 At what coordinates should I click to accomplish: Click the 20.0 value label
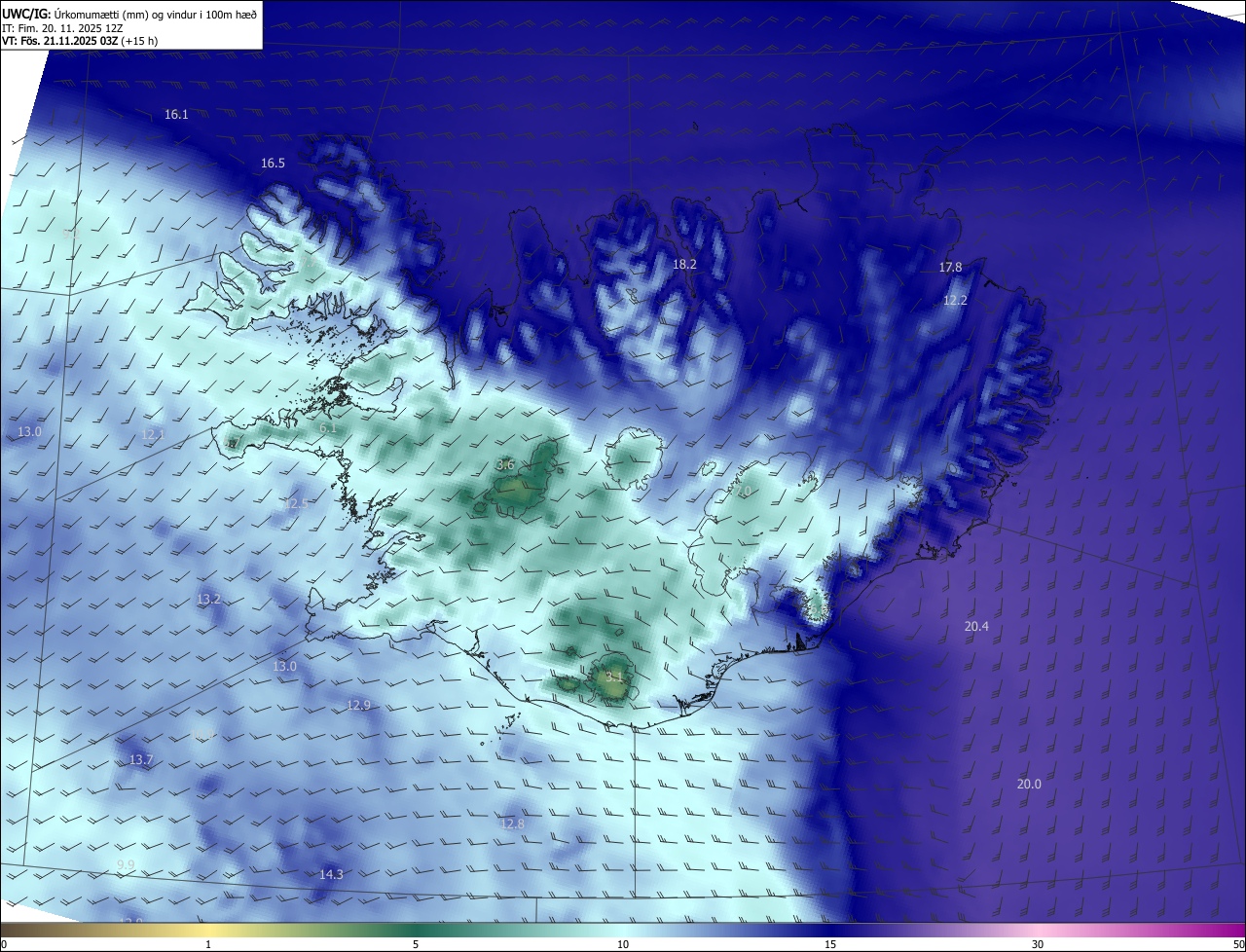point(1029,785)
